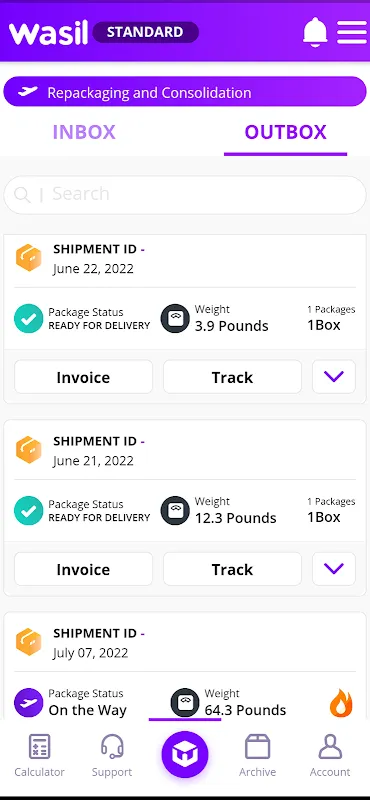Track the June 22 shipment
The image size is (370, 800).
pyautogui.click(x=232, y=377)
